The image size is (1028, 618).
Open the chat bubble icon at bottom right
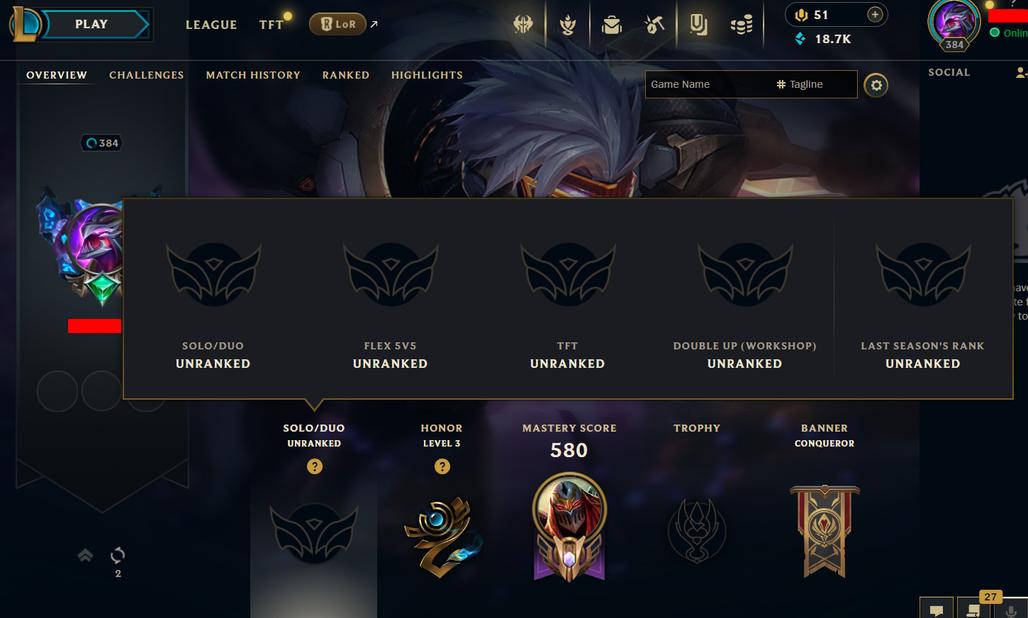(937, 609)
